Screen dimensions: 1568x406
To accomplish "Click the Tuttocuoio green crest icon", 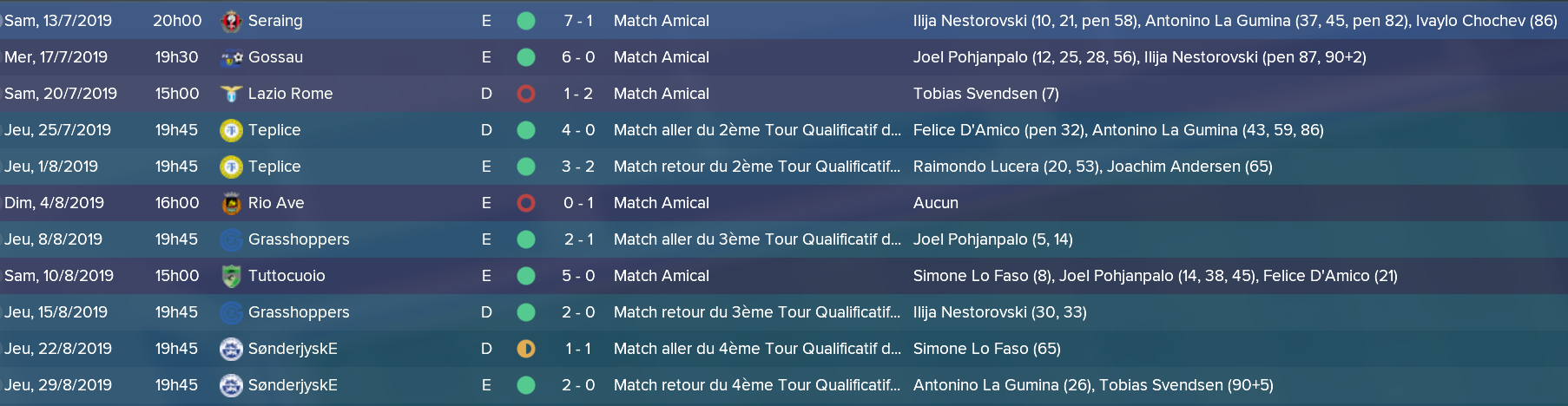I will pos(231,276).
